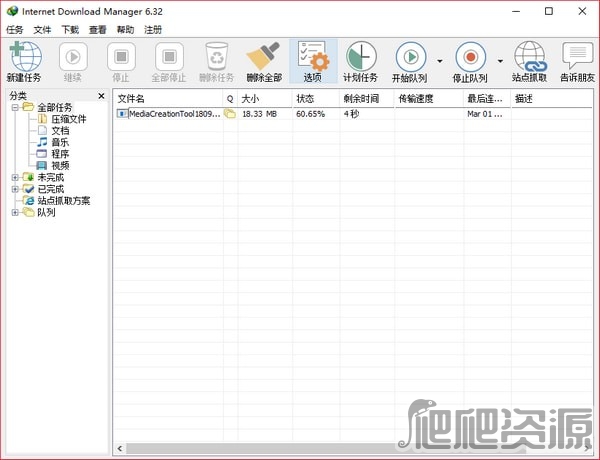
Task: Expand the 未完成 tree node
Action: [x=15, y=177]
